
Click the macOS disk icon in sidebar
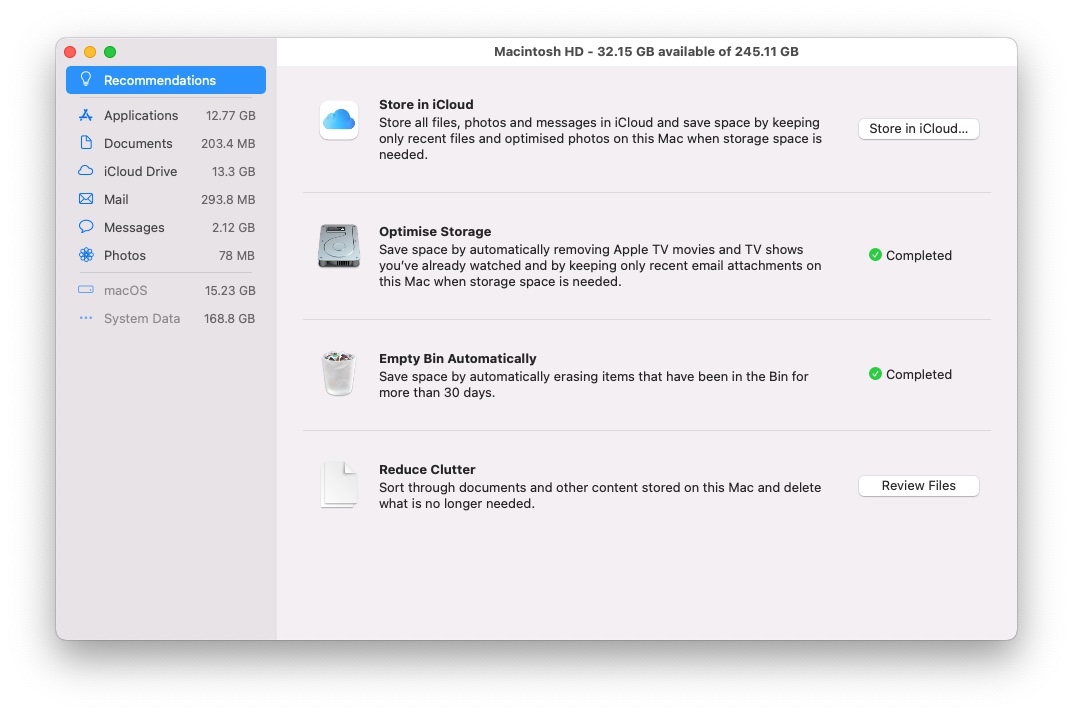tap(86, 290)
